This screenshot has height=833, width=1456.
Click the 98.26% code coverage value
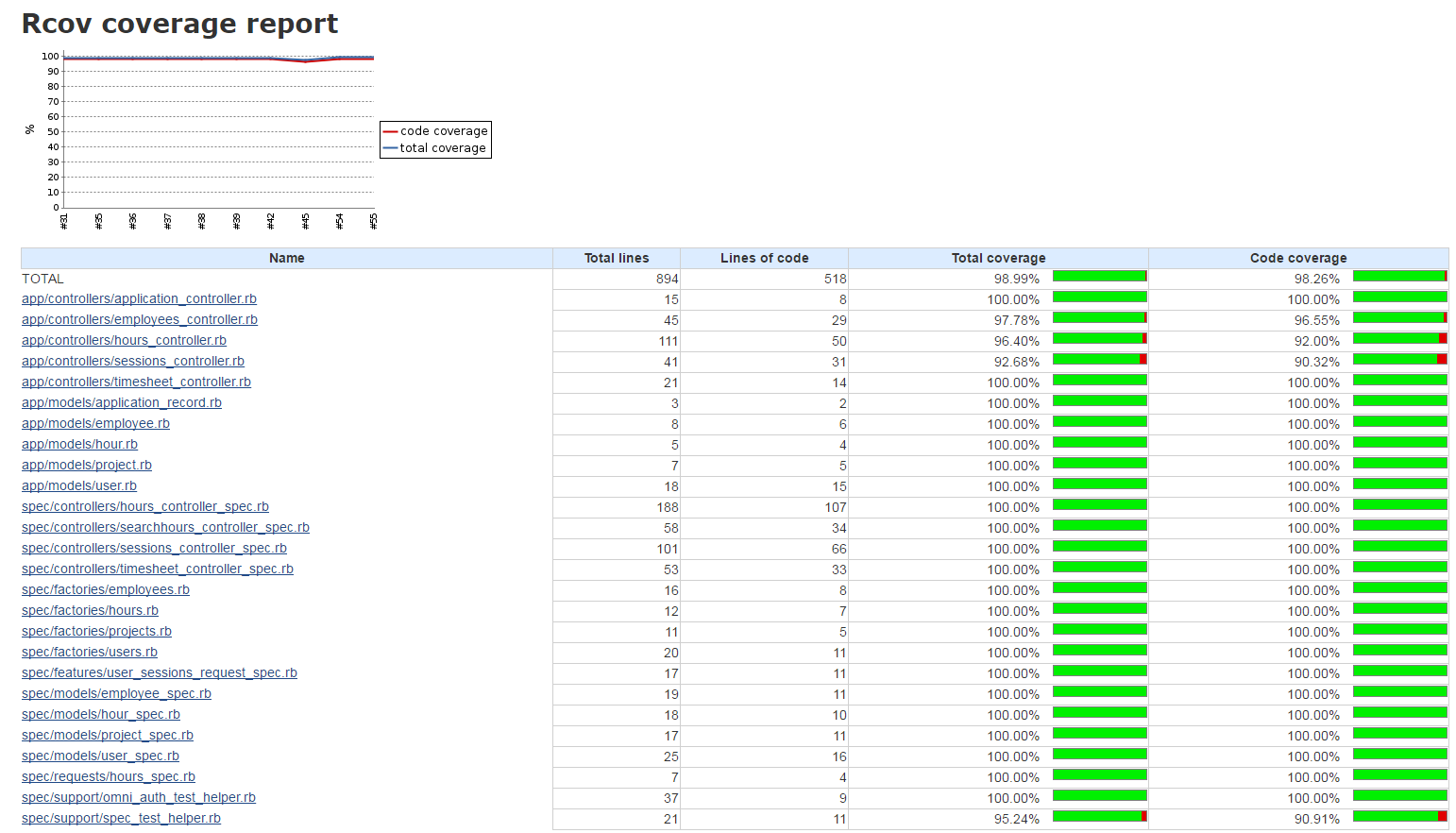click(x=1316, y=279)
